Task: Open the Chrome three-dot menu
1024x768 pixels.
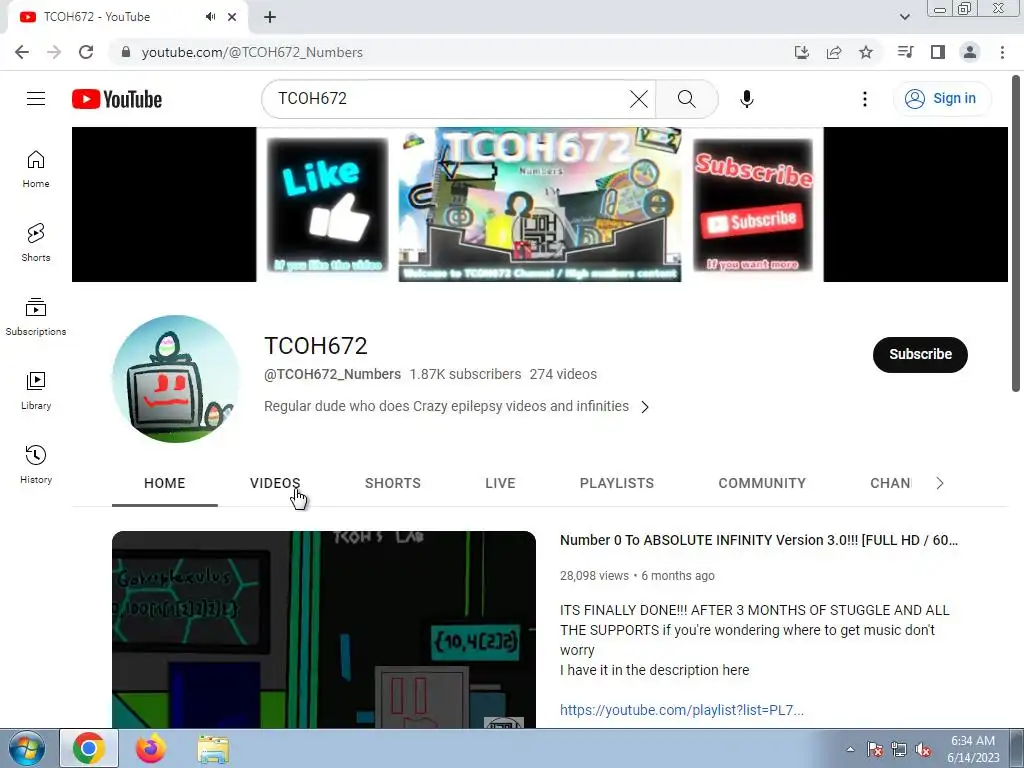Action: 1002,52
